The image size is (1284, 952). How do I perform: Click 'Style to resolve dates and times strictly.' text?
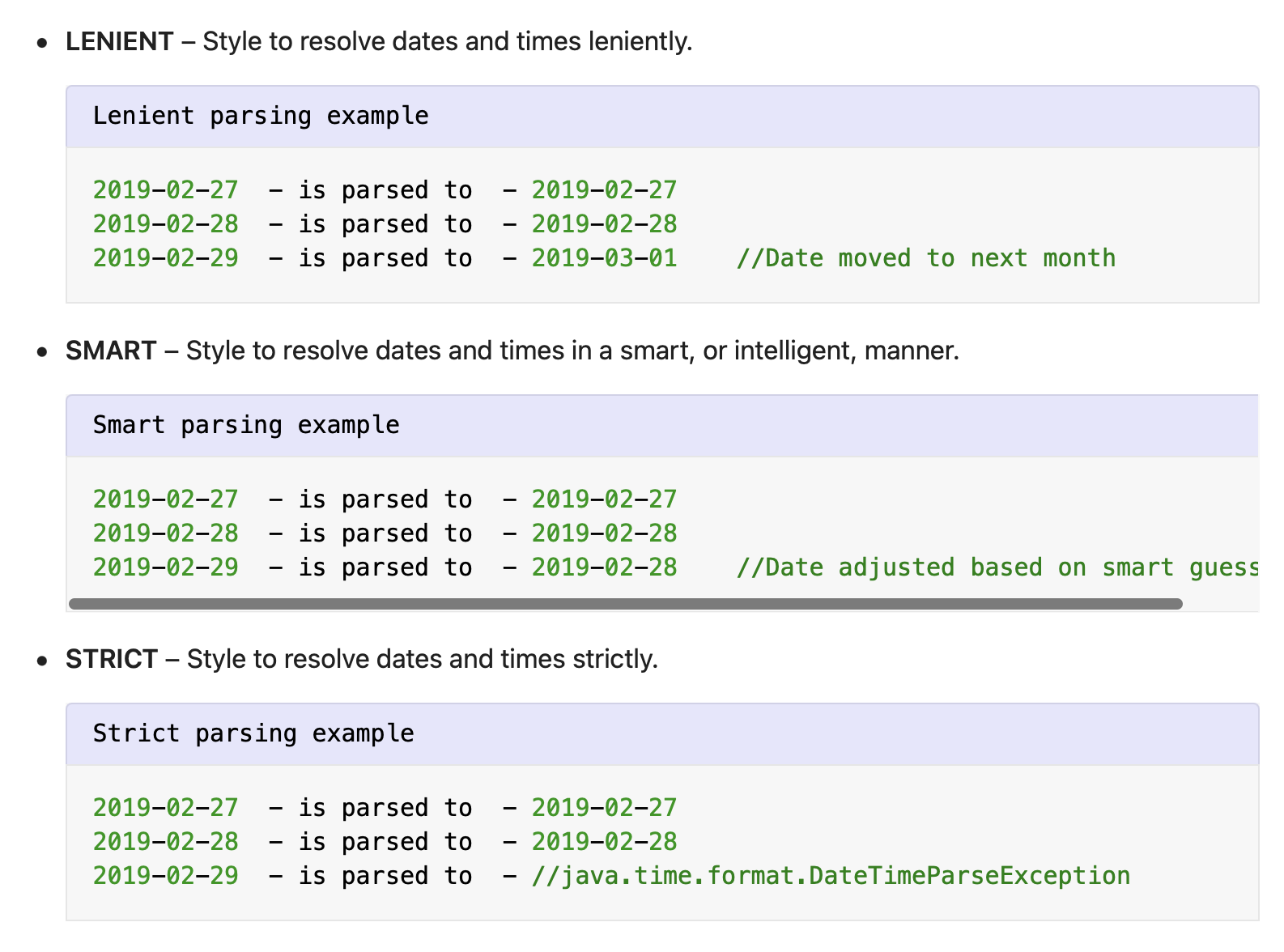click(x=423, y=659)
